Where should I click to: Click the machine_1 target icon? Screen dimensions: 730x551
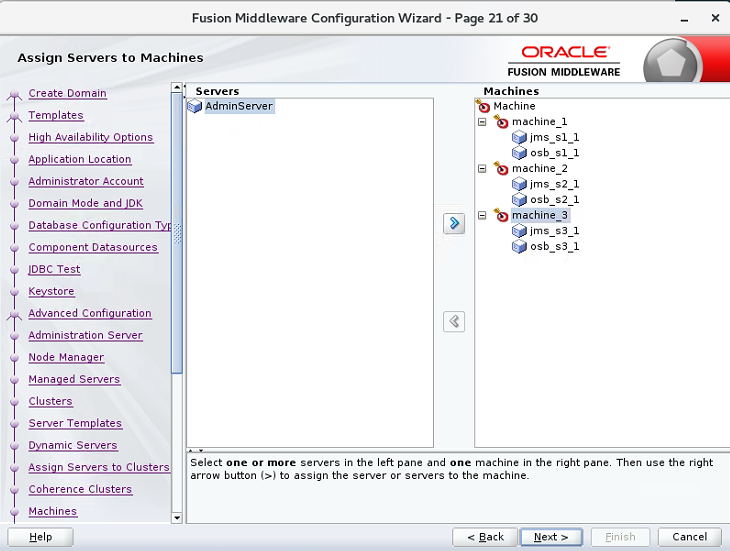point(501,122)
